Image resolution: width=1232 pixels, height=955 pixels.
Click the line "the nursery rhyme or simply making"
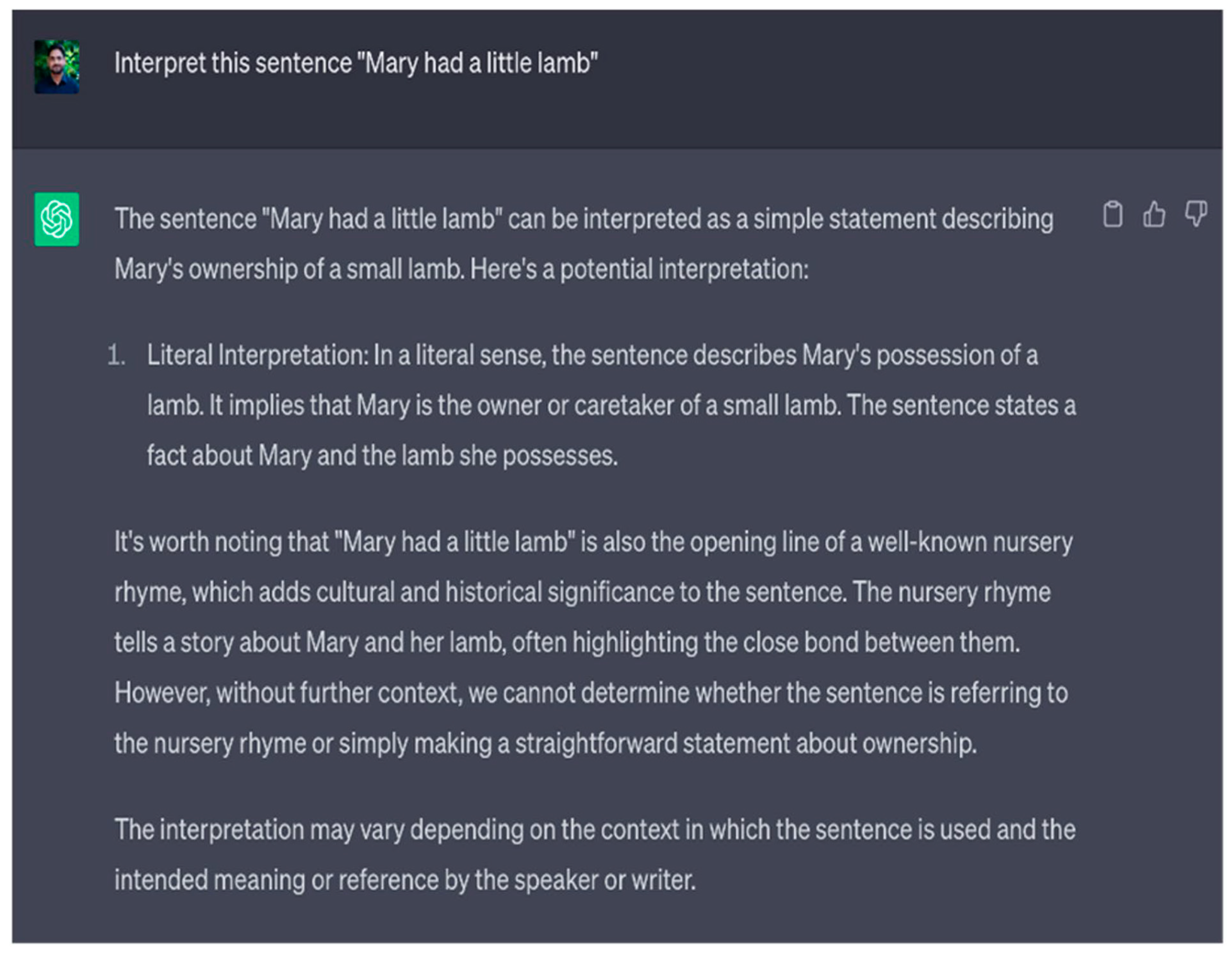(x=545, y=744)
